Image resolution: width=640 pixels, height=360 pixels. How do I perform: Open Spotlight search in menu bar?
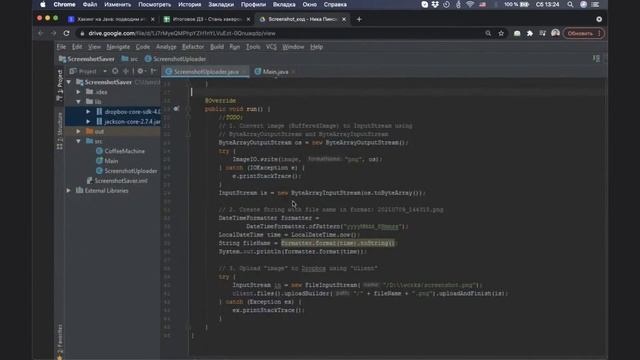pos(570,4)
